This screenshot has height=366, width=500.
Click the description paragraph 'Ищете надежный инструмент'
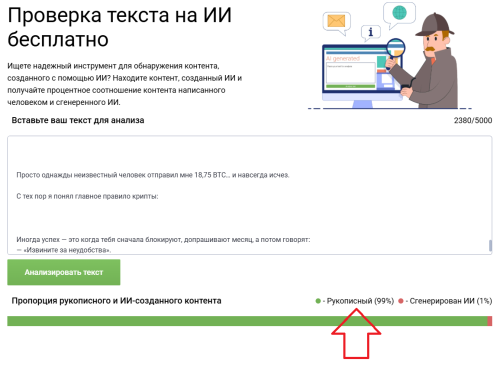pyautogui.click(x=125, y=84)
